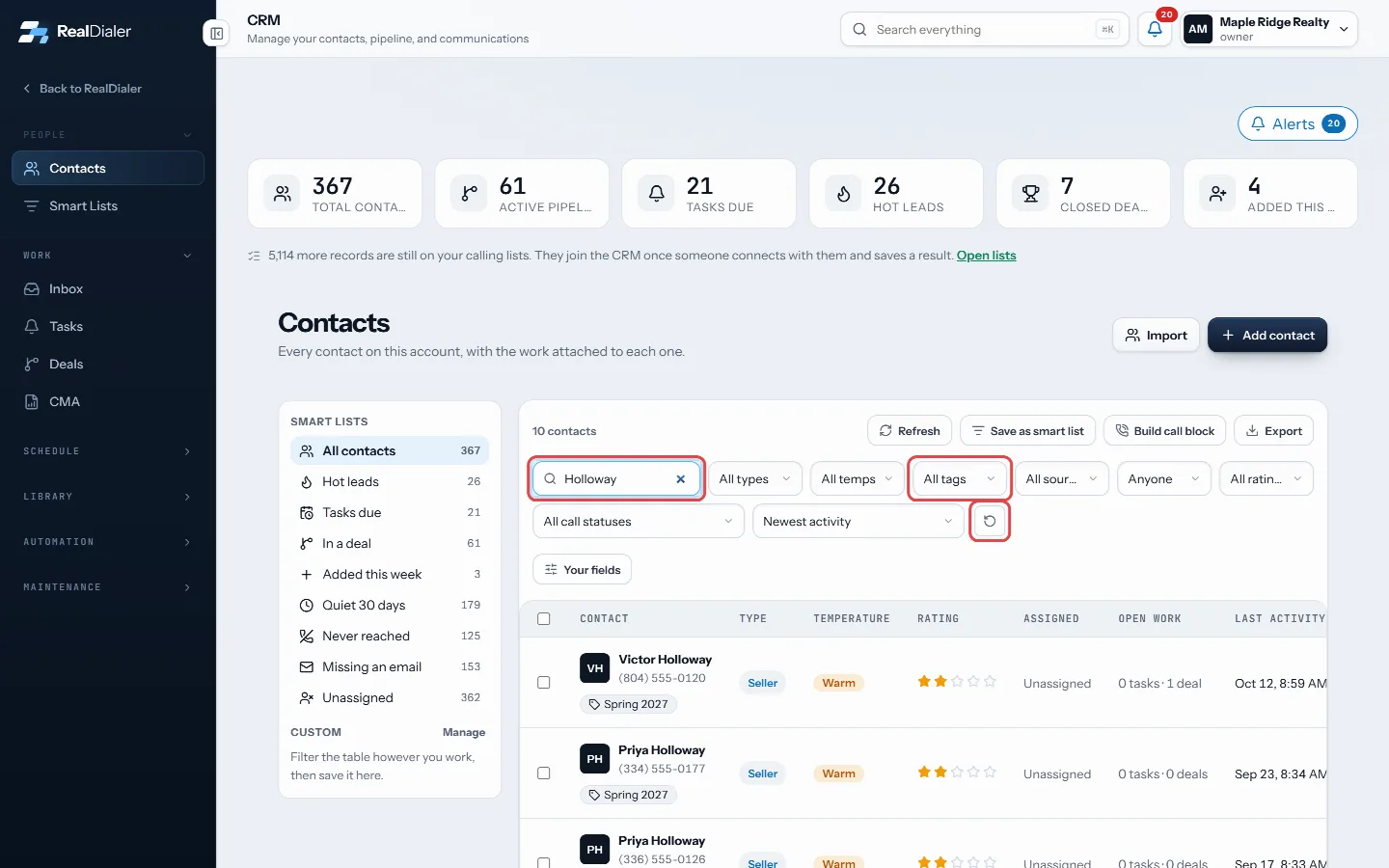Click Build call block button
Screen dimensions: 1389x868
pos(1165,431)
